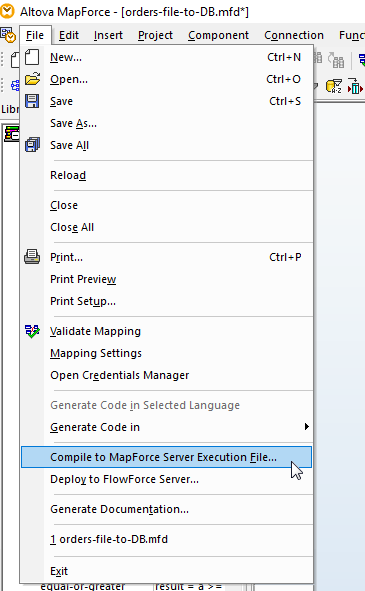The width and height of the screenshot is (365, 591).
Task: Click the sort A-Z database toolbar icon
Action: 334,86
